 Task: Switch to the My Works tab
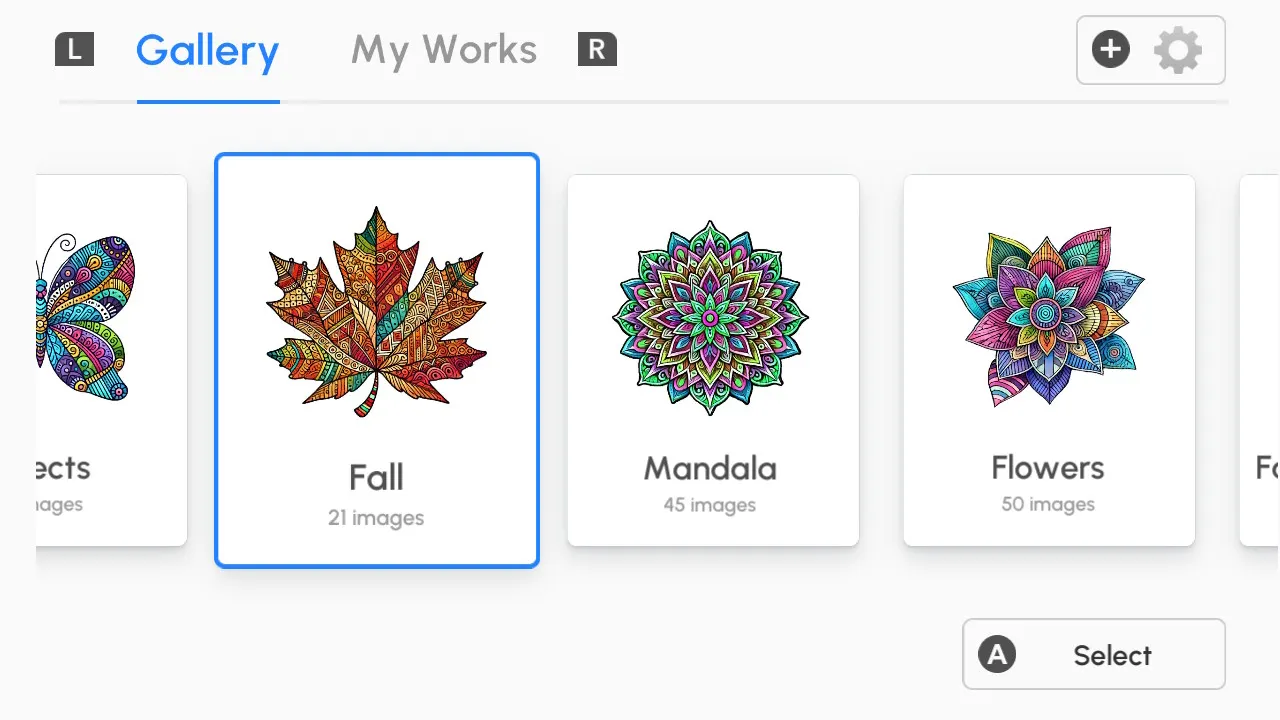444,50
